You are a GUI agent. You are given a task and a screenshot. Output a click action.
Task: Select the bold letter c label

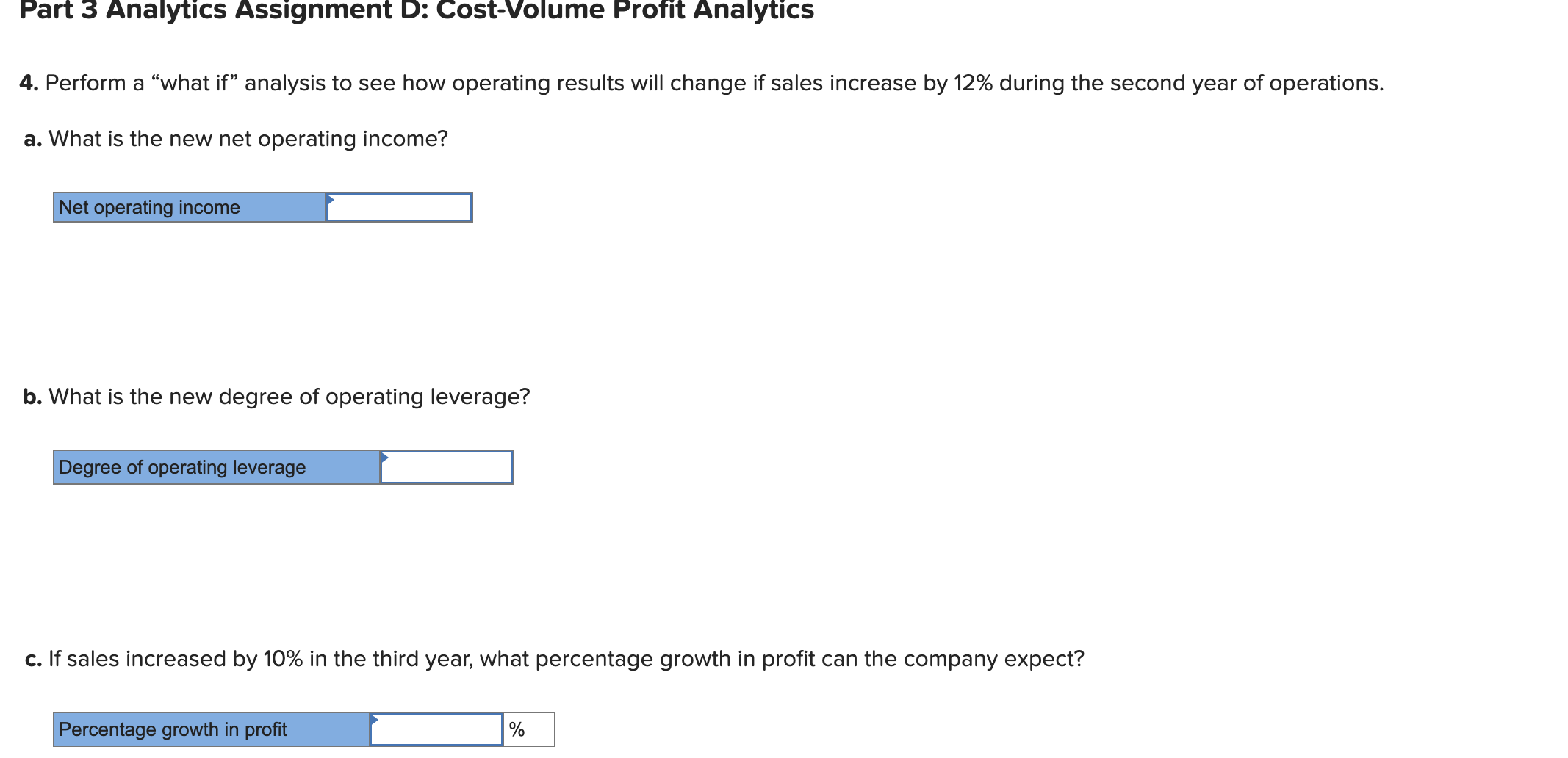click(x=31, y=658)
